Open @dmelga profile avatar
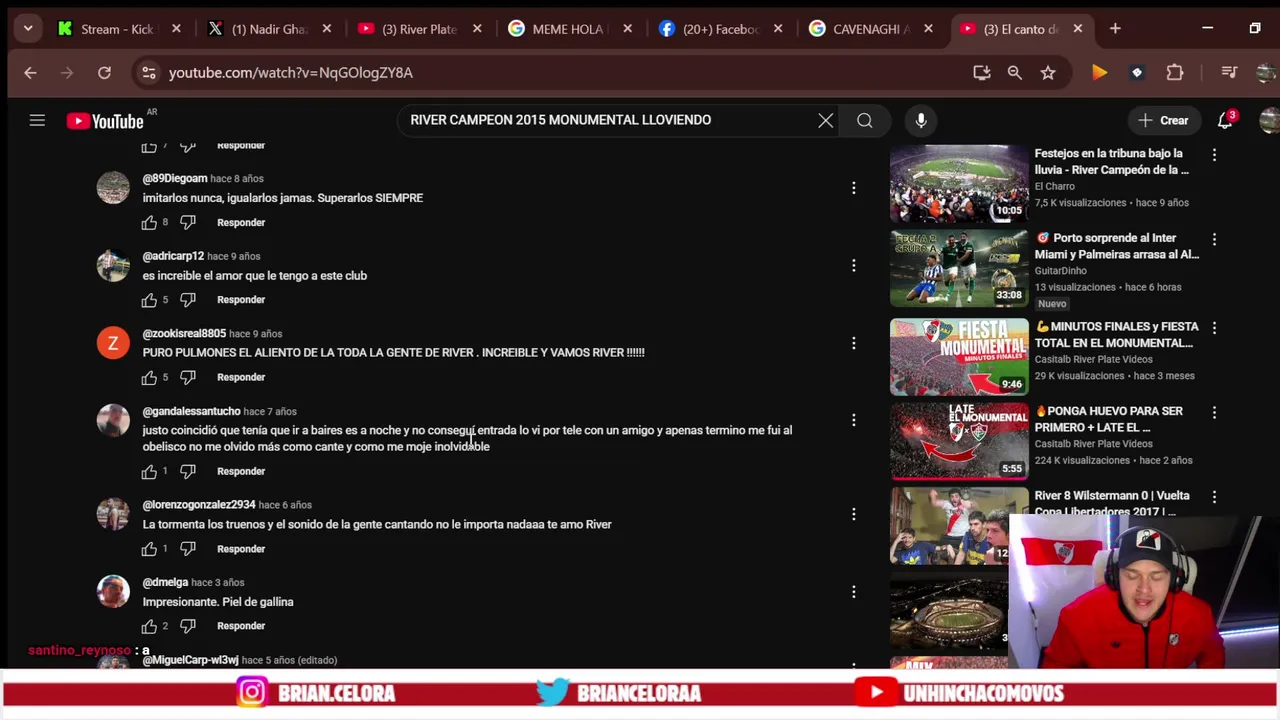This screenshot has height=720, width=1280. (113, 591)
